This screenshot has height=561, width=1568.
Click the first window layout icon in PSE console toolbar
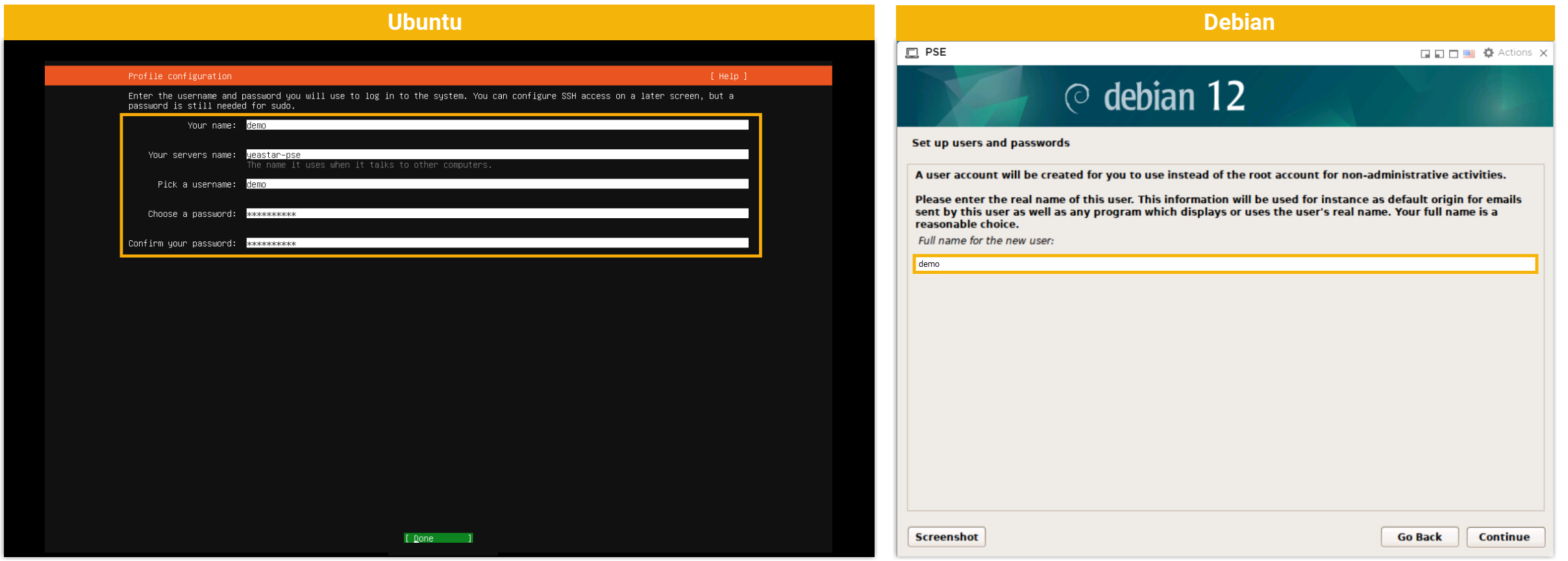click(1425, 54)
